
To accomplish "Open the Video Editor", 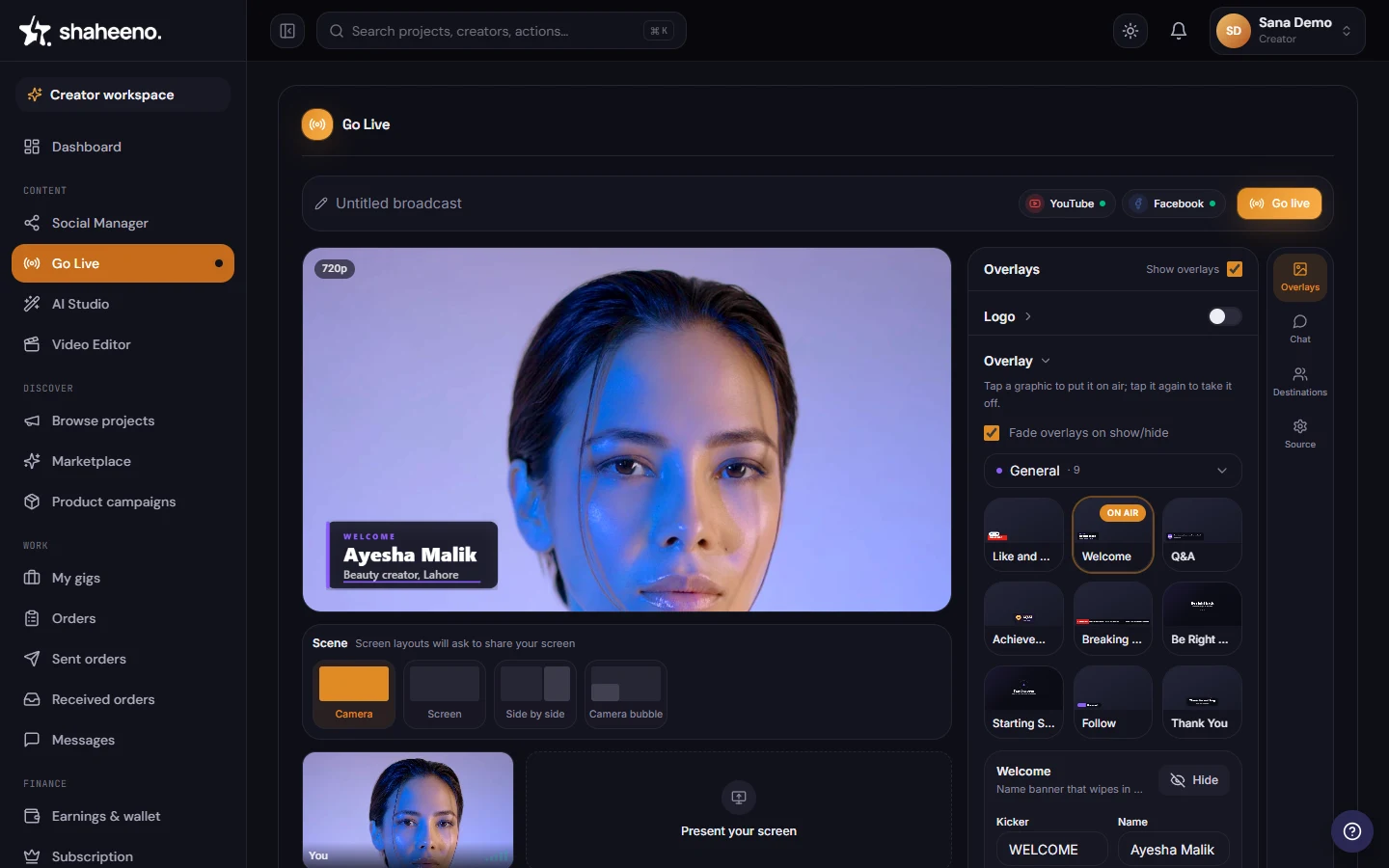I will 123,344.
